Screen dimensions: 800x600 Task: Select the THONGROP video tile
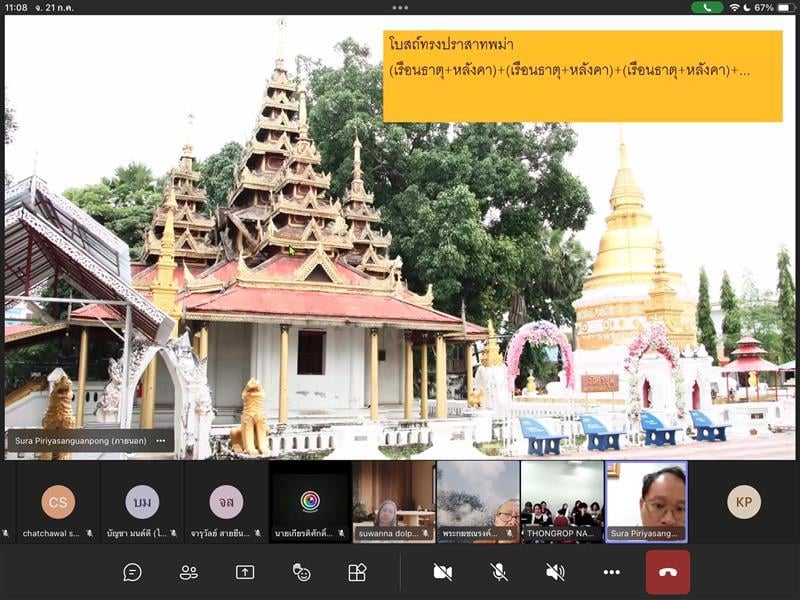(x=562, y=500)
